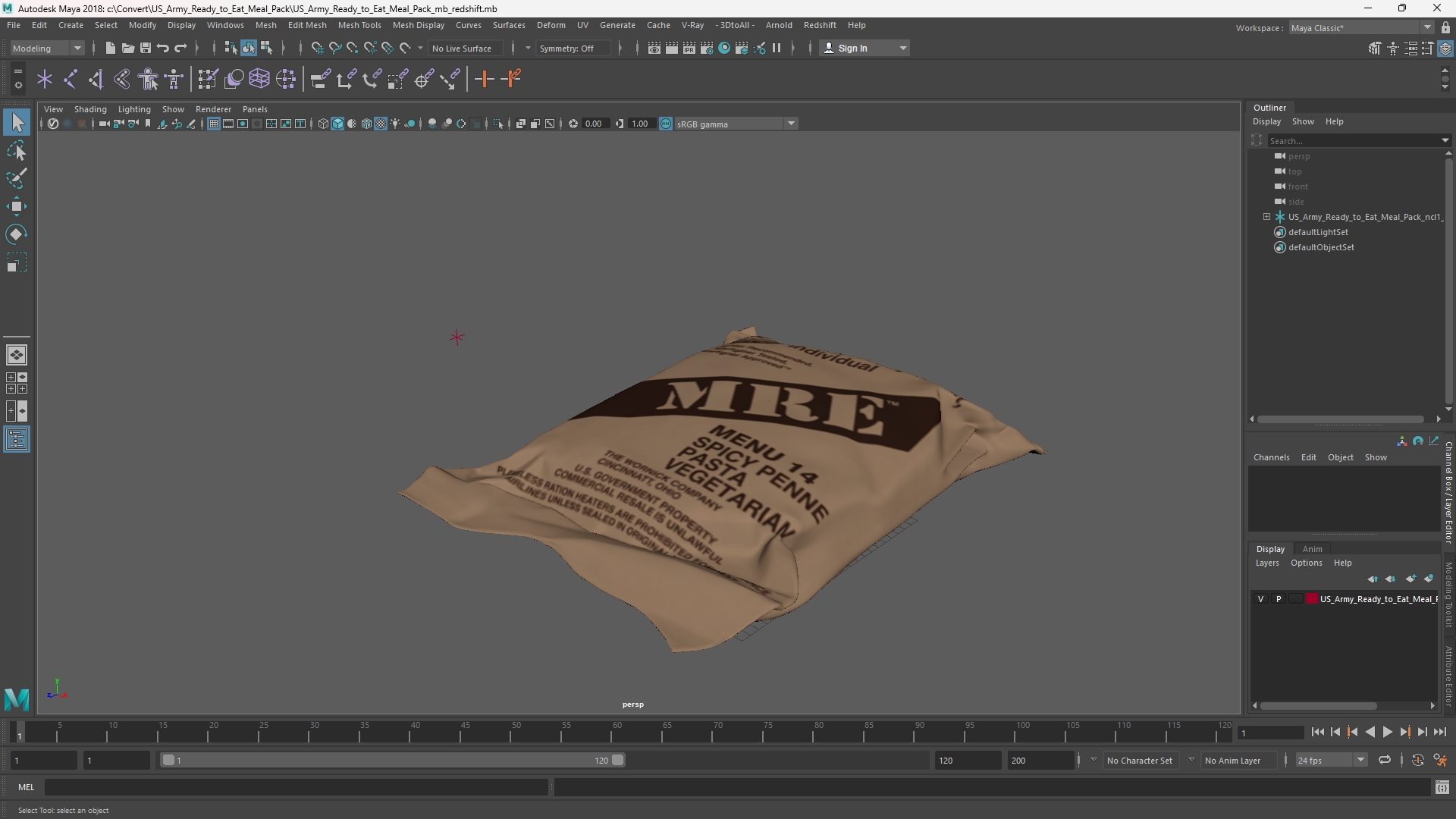Click the red color swatch of the layer
The width and height of the screenshot is (1456, 819).
pos(1312,599)
